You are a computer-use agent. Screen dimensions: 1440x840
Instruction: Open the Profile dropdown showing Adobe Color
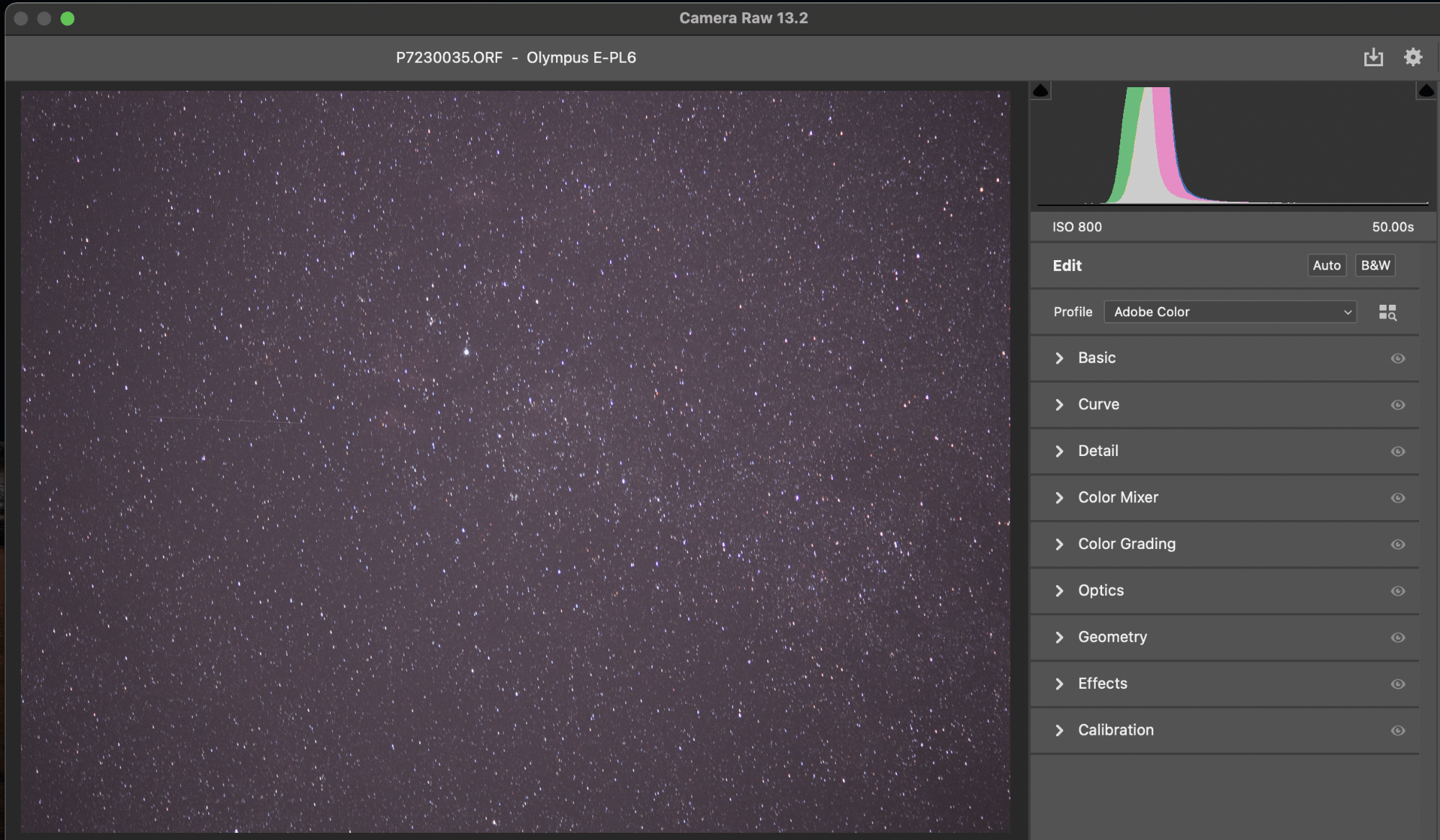pos(1230,312)
